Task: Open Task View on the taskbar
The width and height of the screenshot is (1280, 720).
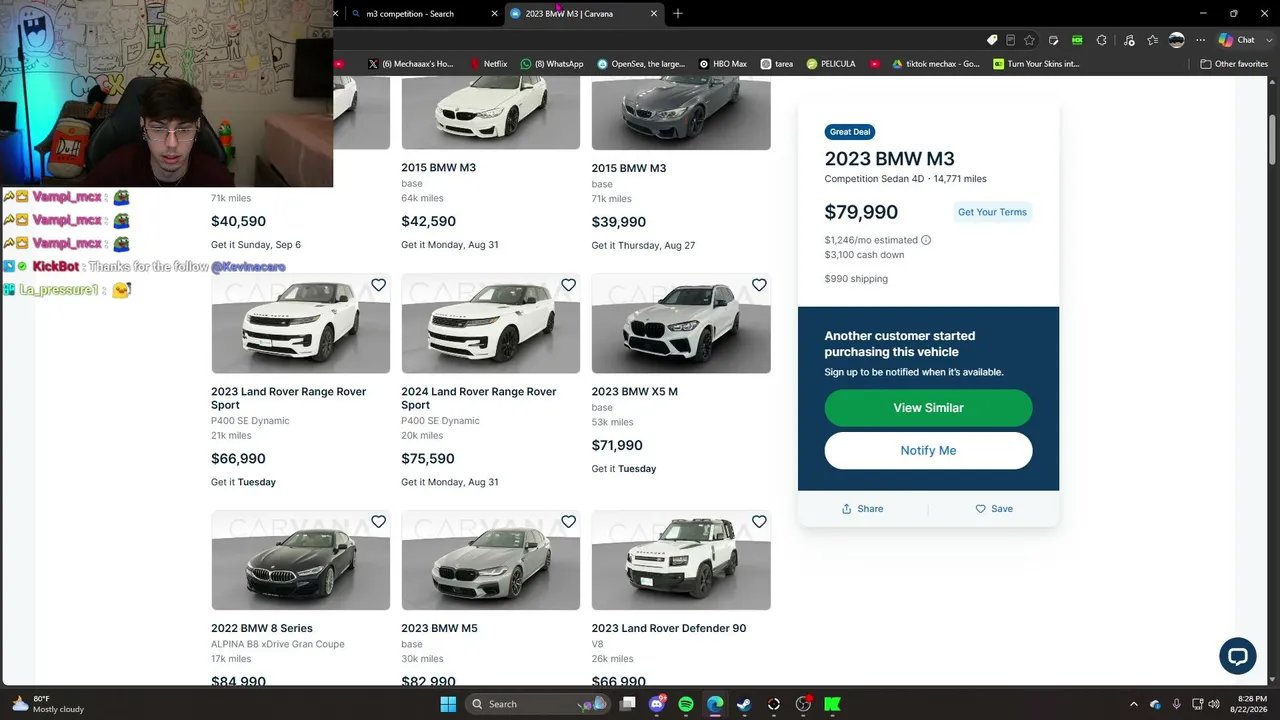Action: pos(627,704)
